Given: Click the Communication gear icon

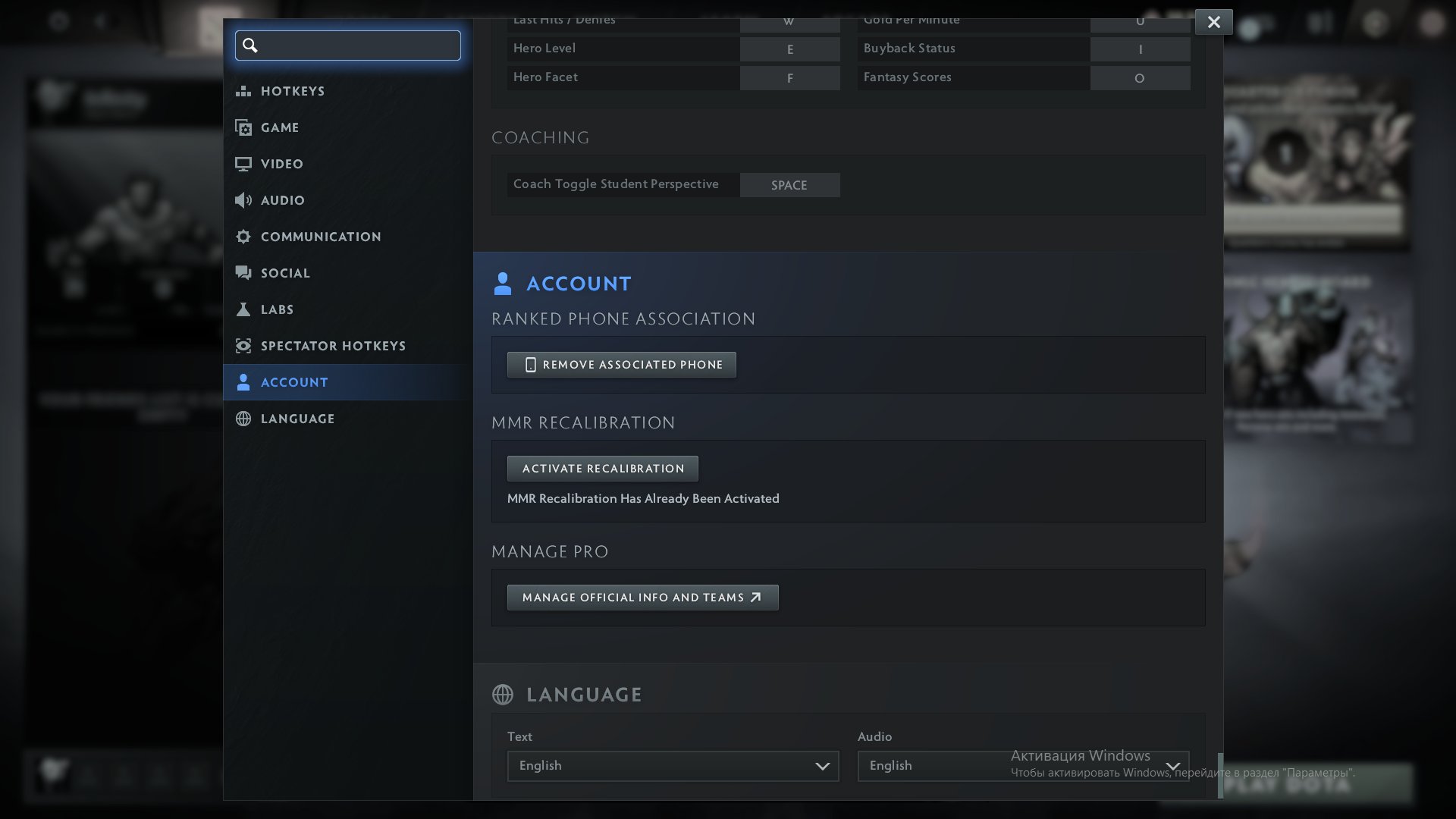Looking at the screenshot, I should 243,237.
